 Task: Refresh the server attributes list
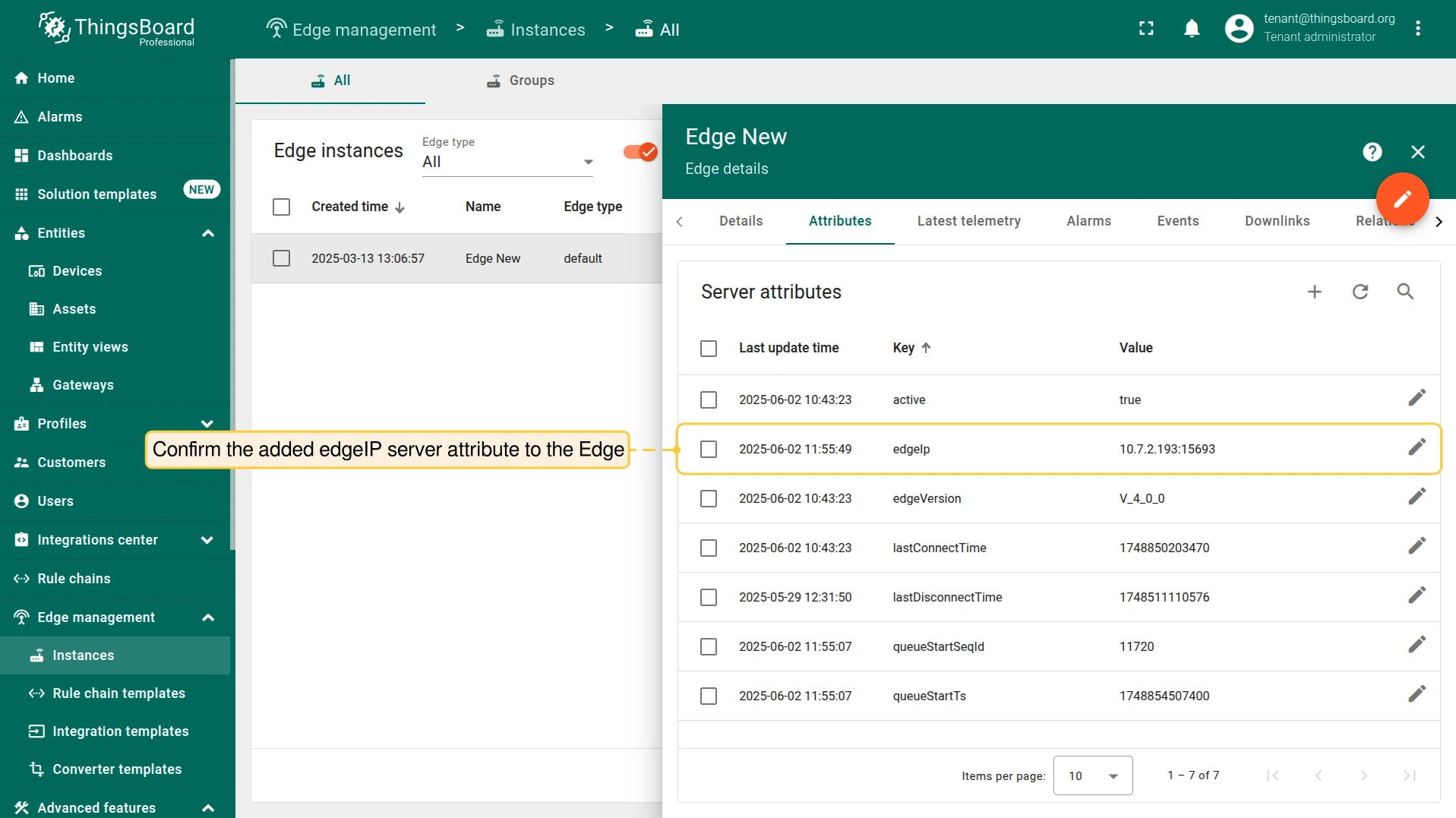[x=1360, y=292]
